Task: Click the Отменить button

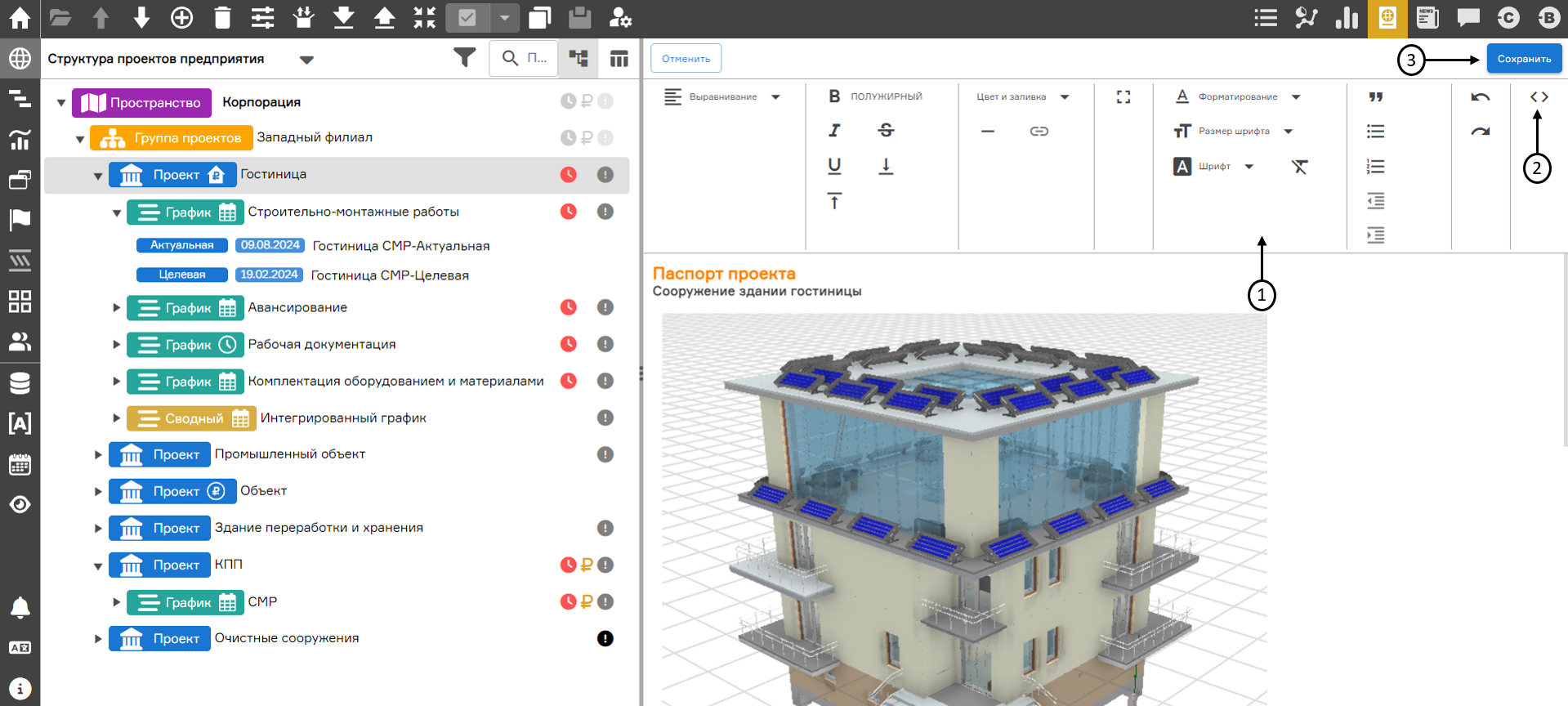Action: [x=686, y=59]
